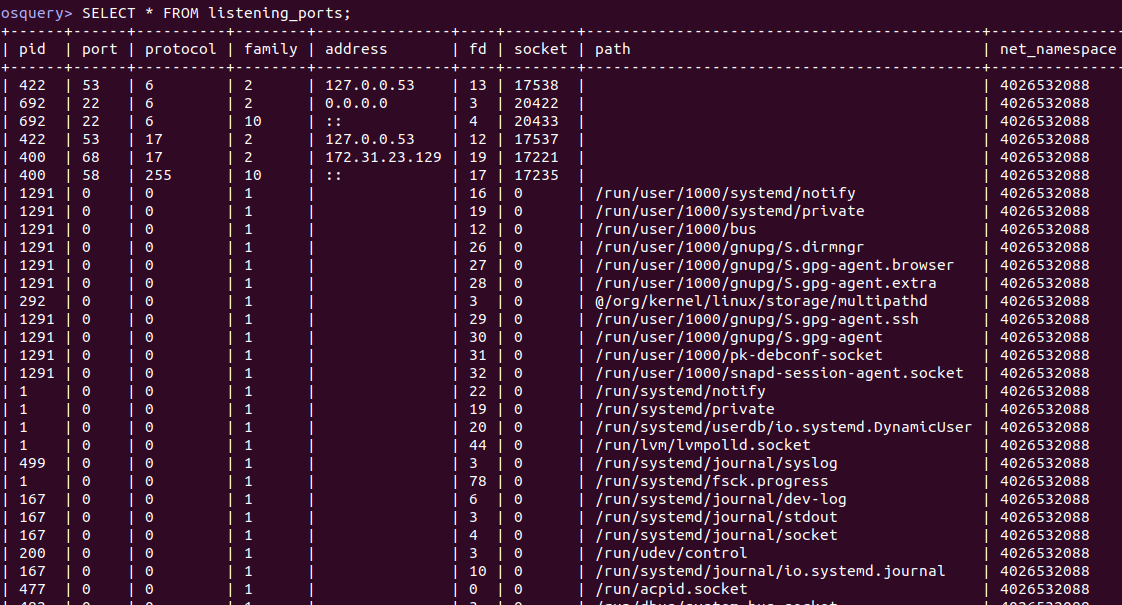The image size is (1122, 605).
Task: Click the family column header
Action: coord(270,49)
